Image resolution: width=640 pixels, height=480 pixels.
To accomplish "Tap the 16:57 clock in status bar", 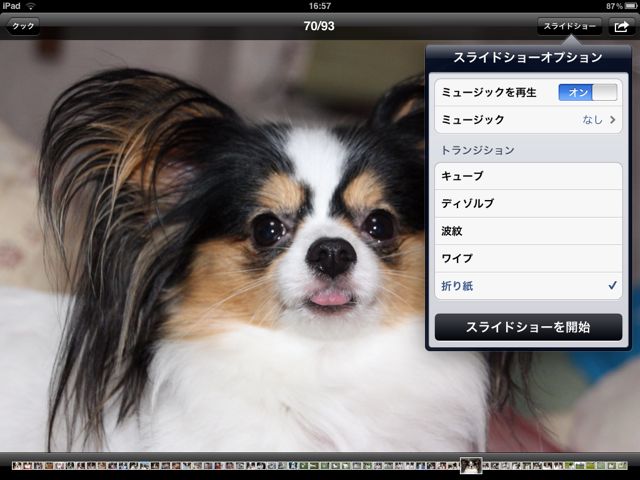I will click(320, 6).
